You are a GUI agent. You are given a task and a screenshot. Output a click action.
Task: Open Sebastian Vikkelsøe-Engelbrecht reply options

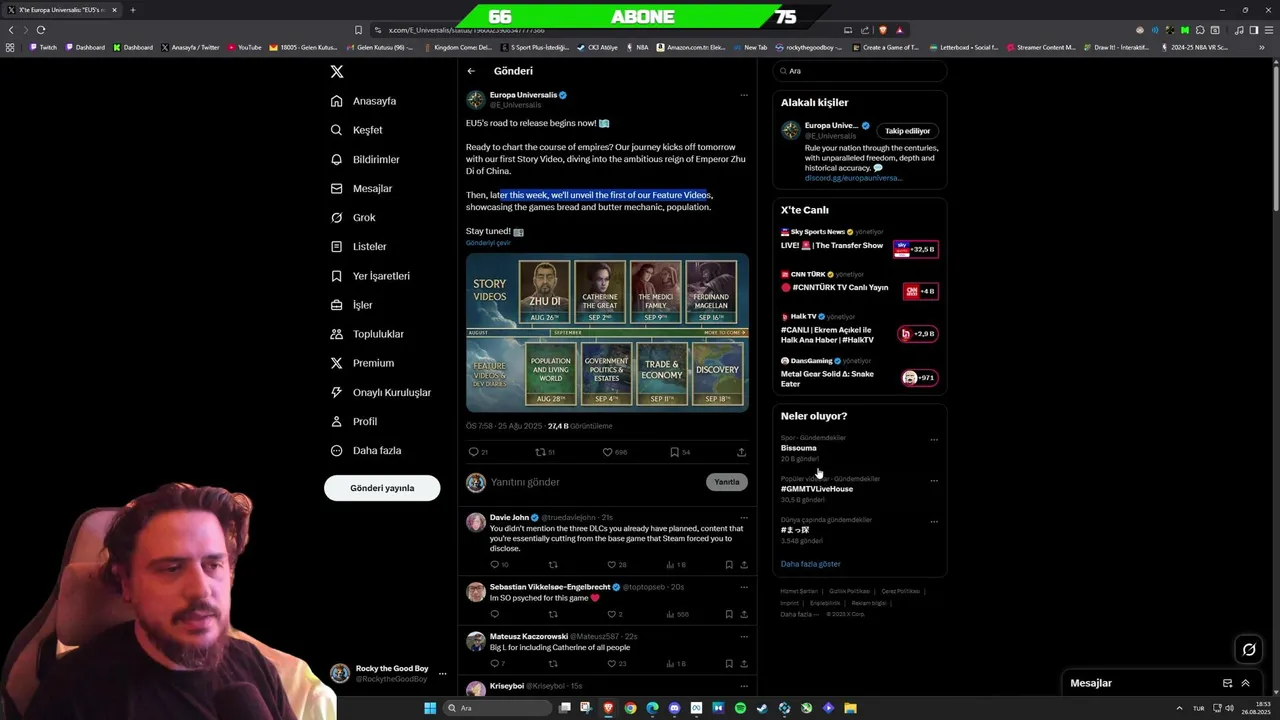pos(744,587)
